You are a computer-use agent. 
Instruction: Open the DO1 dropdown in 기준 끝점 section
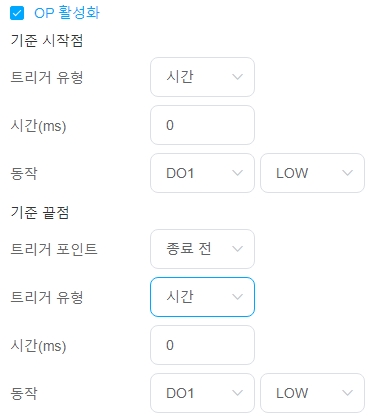click(202, 393)
